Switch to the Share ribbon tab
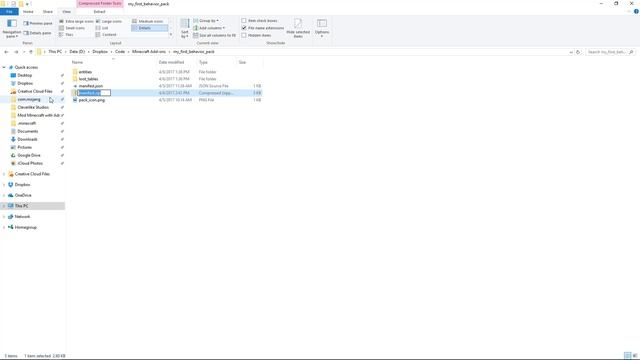This screenshot has width=640, height=360. [x=47, y=11]
